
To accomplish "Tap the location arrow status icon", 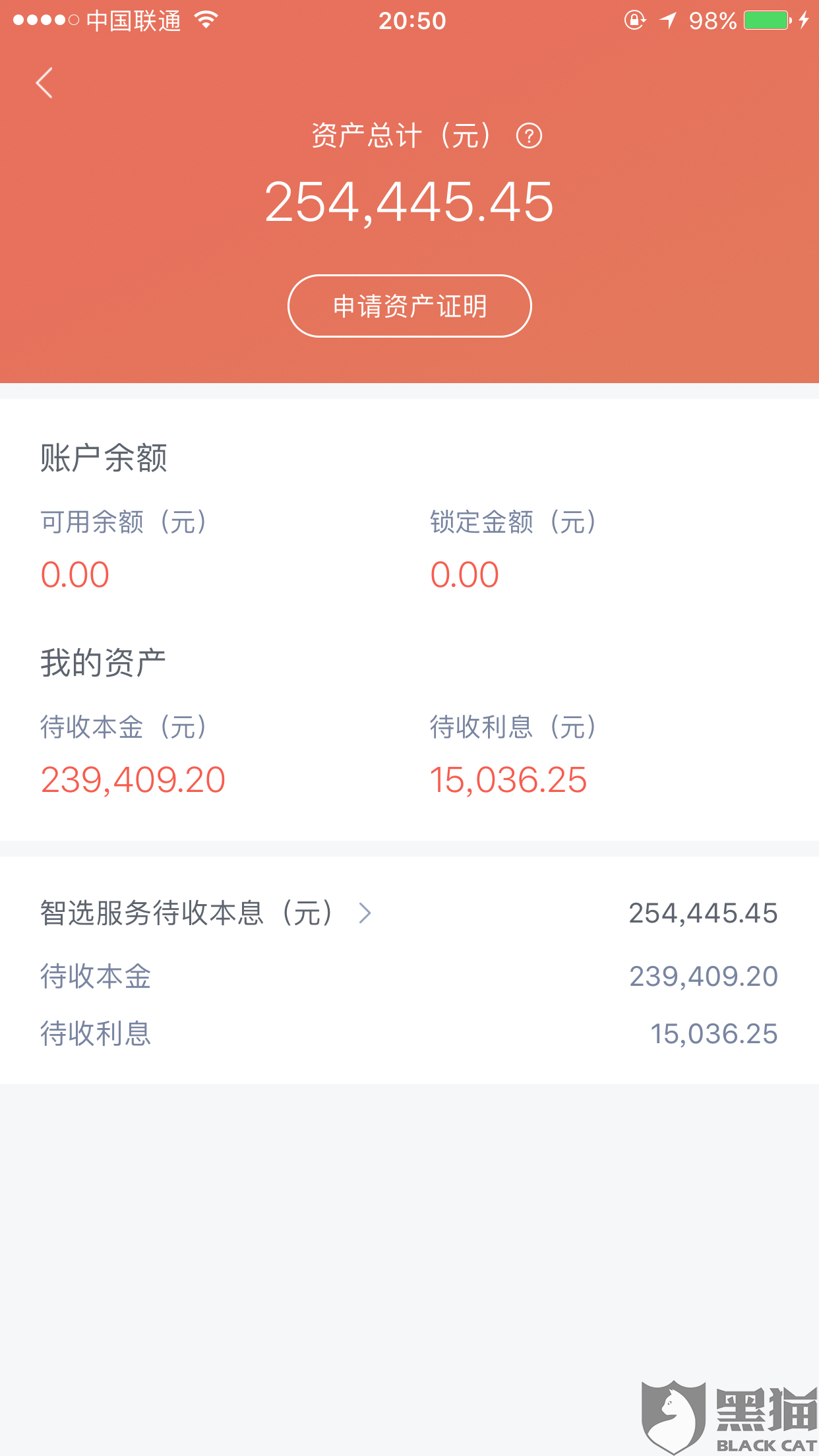I will click(668, 20).
